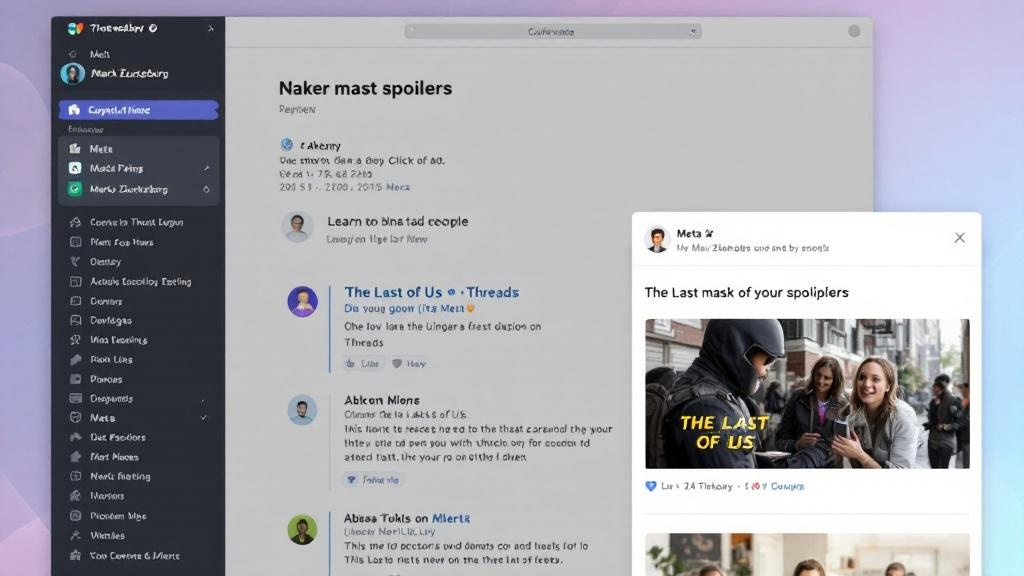
Task: Click the icon beside 'Poroos' in sidebar
Action: pyautogui.click(x=75, y=379)
